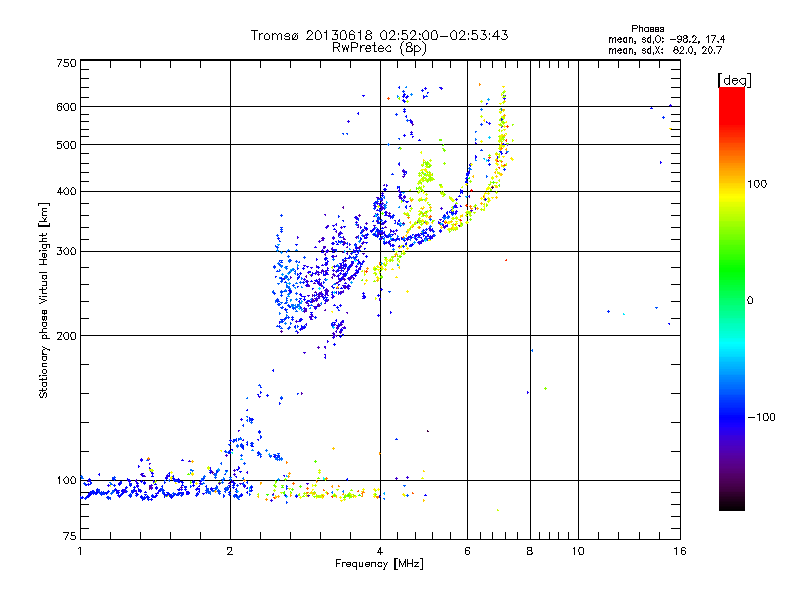800x600 pixels.
Task: Click the 'mean, sd,O: -98.2, 17.4' line
Action: (x=666, y=40)
